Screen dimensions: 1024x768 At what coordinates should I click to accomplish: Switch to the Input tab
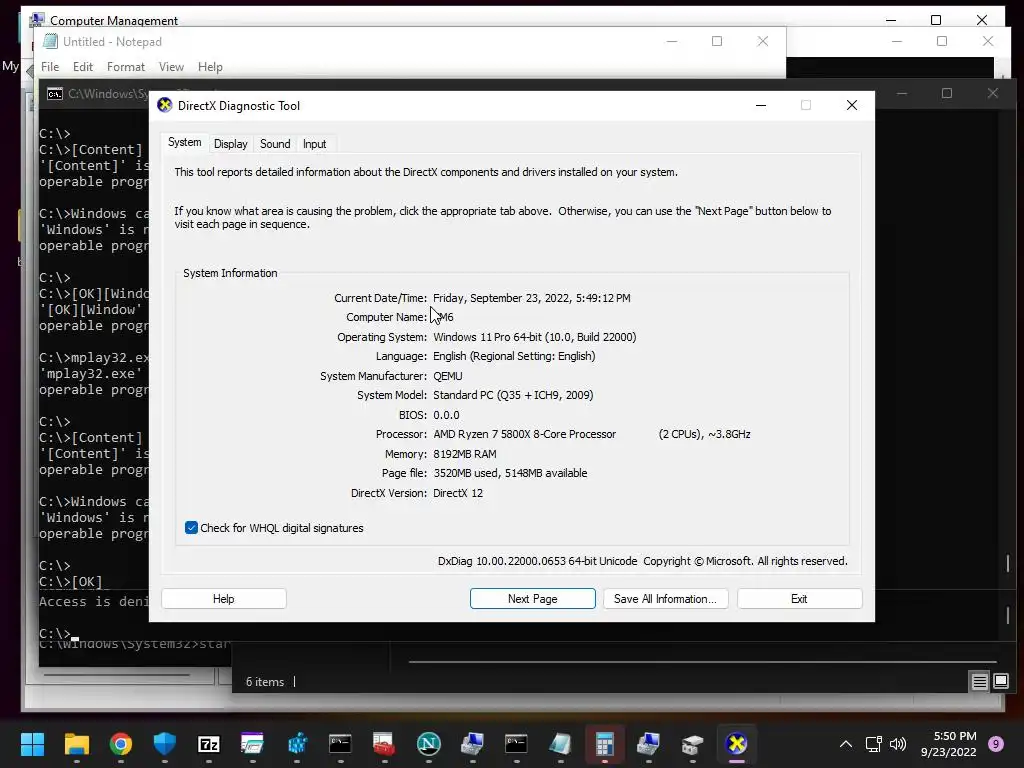coord(314,144)
